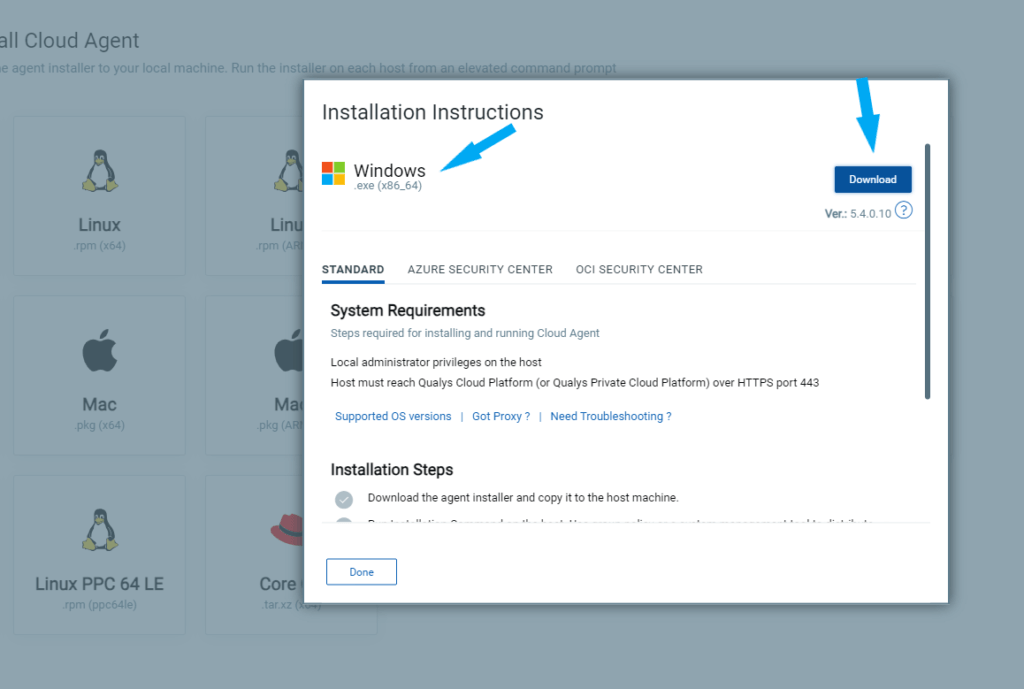Follow the Got Proxy ? link
This screenshot has width=1024, height=689.
tap(501, 417)
